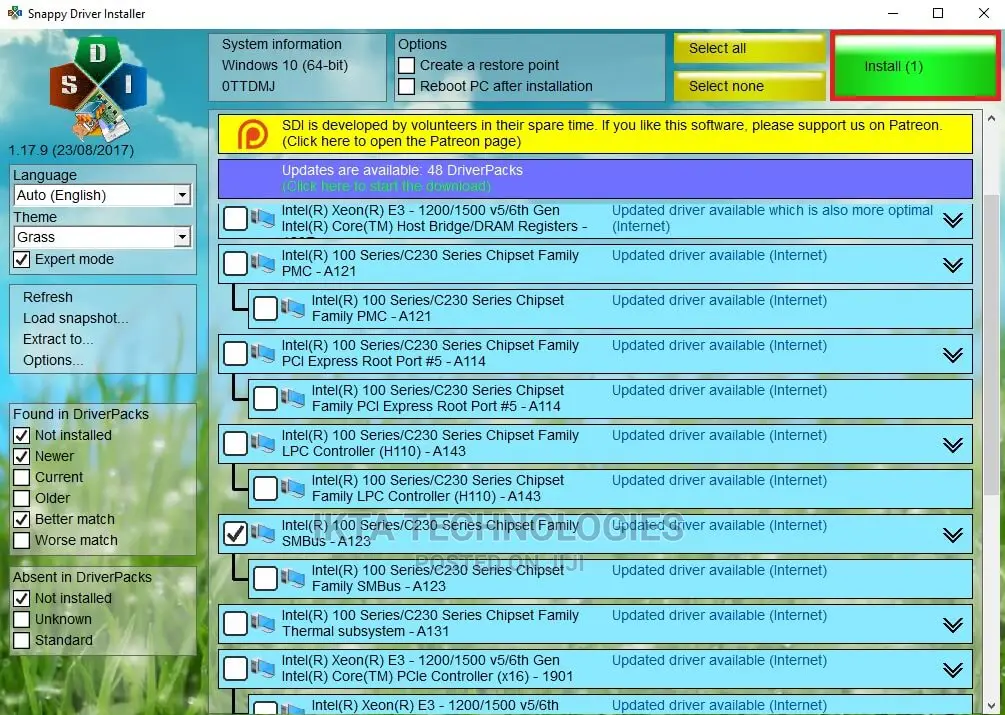Click the SDI hexagon logo
This screenshot has height=715, width=1005.
coord(98,88)
